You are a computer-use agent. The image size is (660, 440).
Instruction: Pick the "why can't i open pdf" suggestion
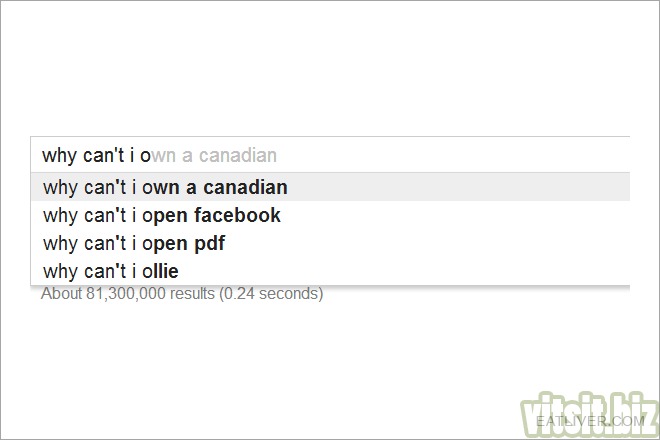click(x=330, y=243)
